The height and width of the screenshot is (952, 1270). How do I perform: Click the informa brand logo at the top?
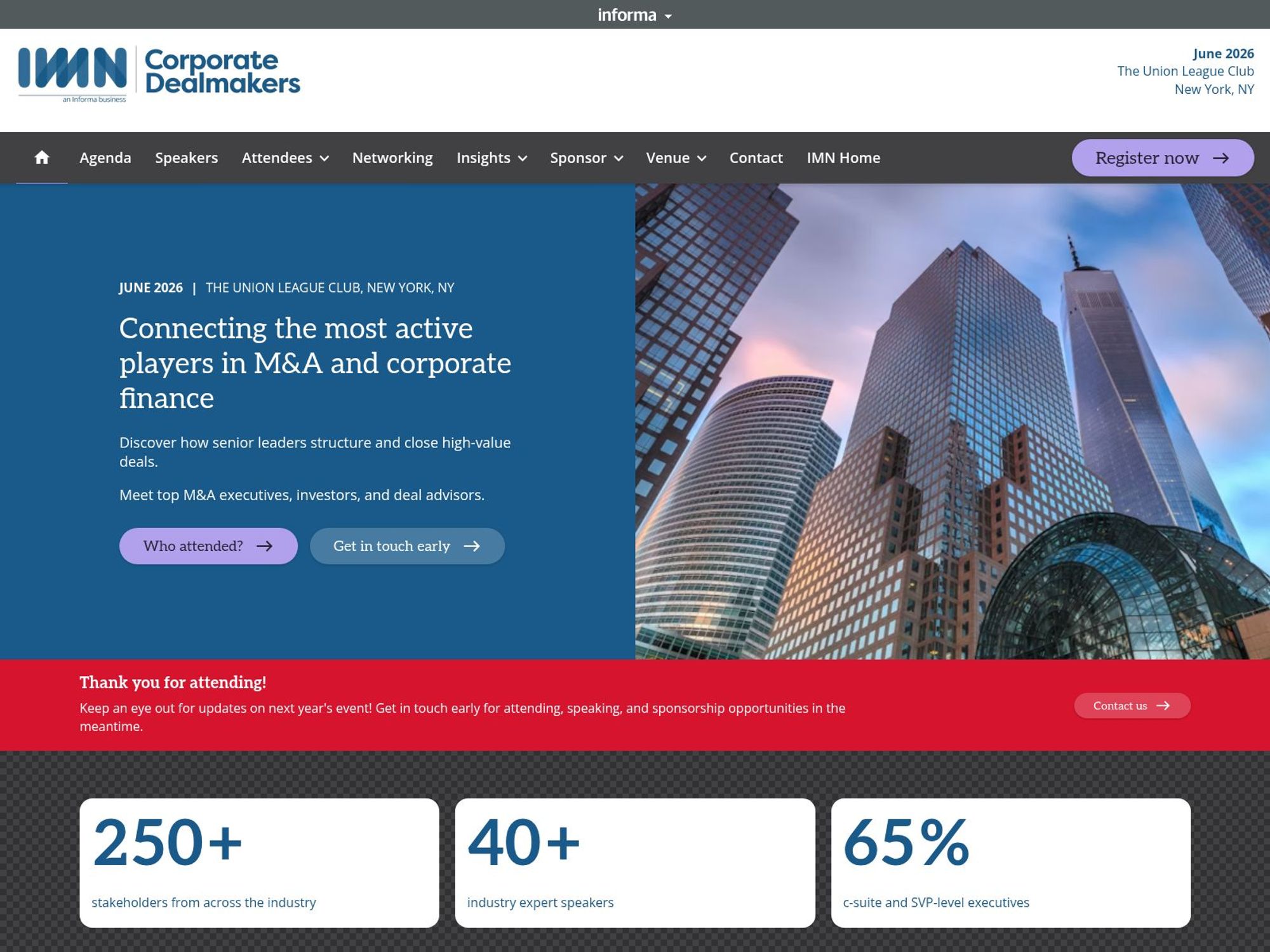627,14
